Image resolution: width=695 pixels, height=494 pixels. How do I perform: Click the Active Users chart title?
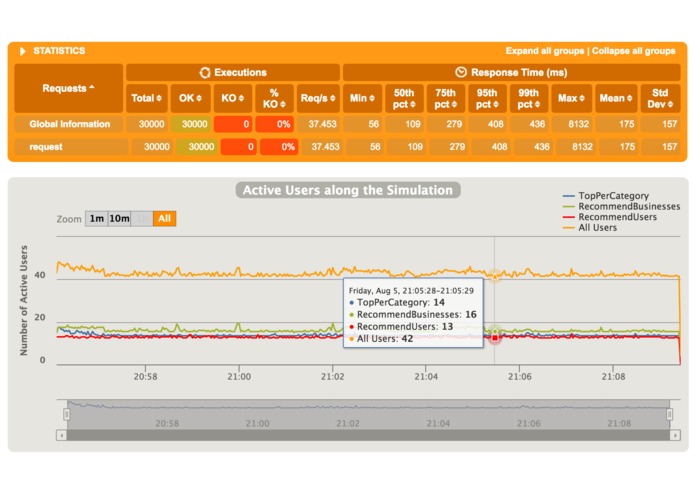click(348, 190)
